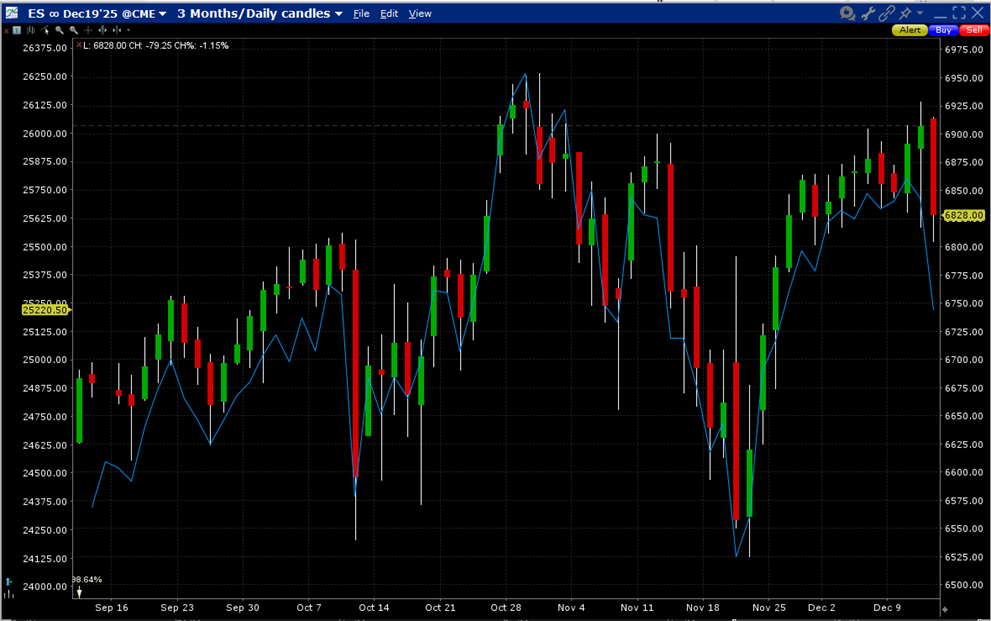Click the red X remove study icon

point(6,30)
